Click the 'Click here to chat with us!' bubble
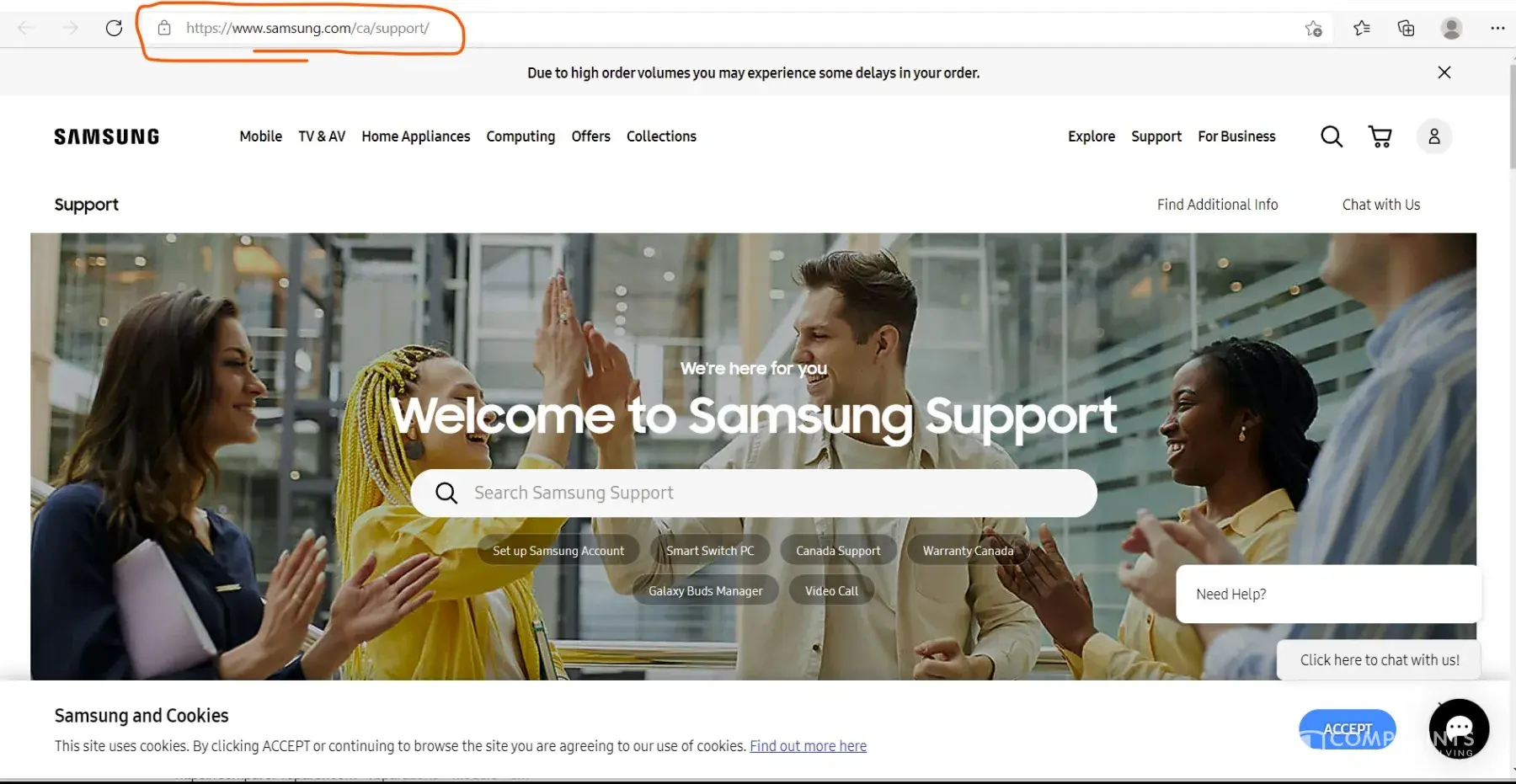 tap(1379, 660)
